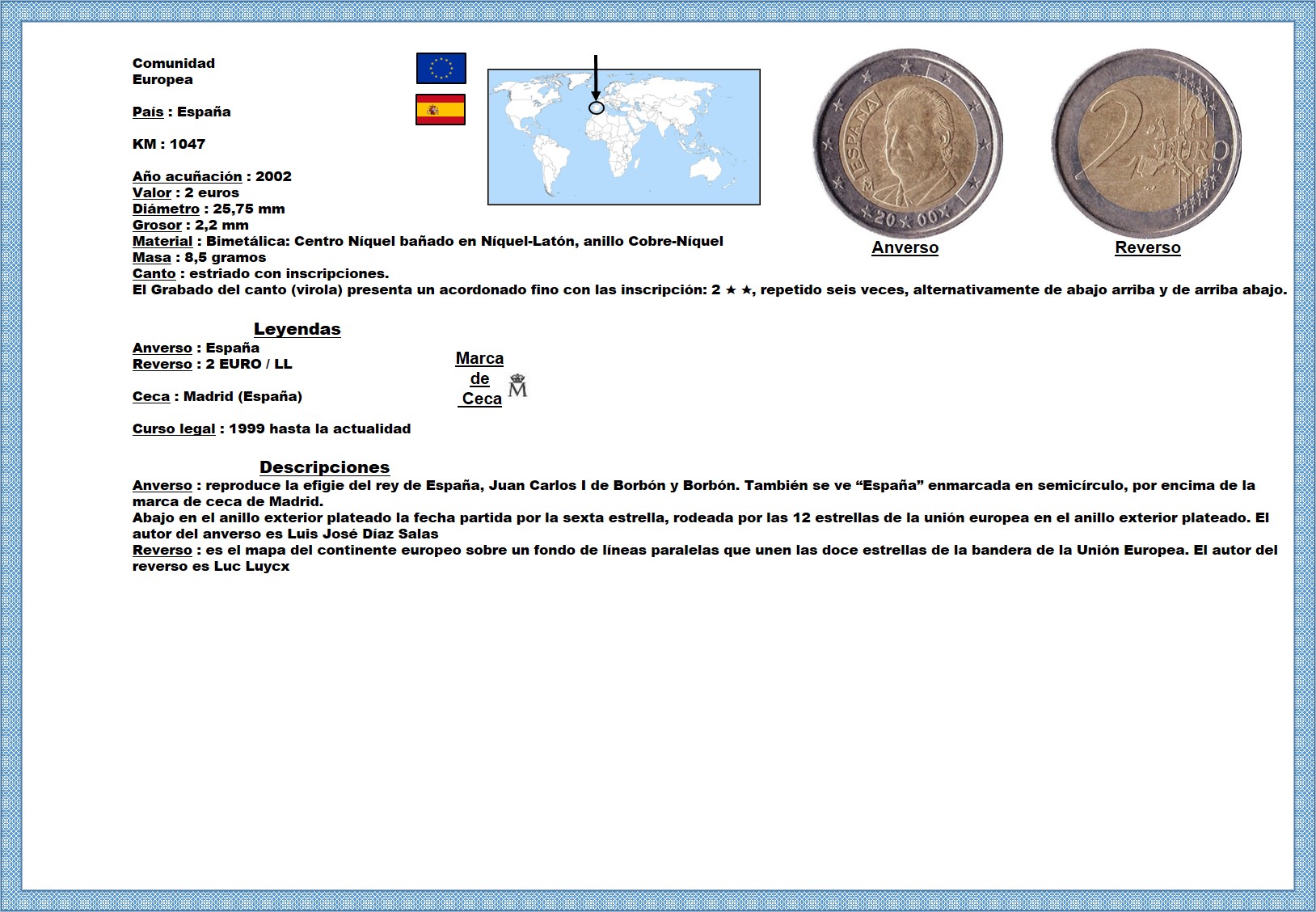Click Anverso description about Juan Carlos I
Screen dimensions: 1316x912
point(694,493)
